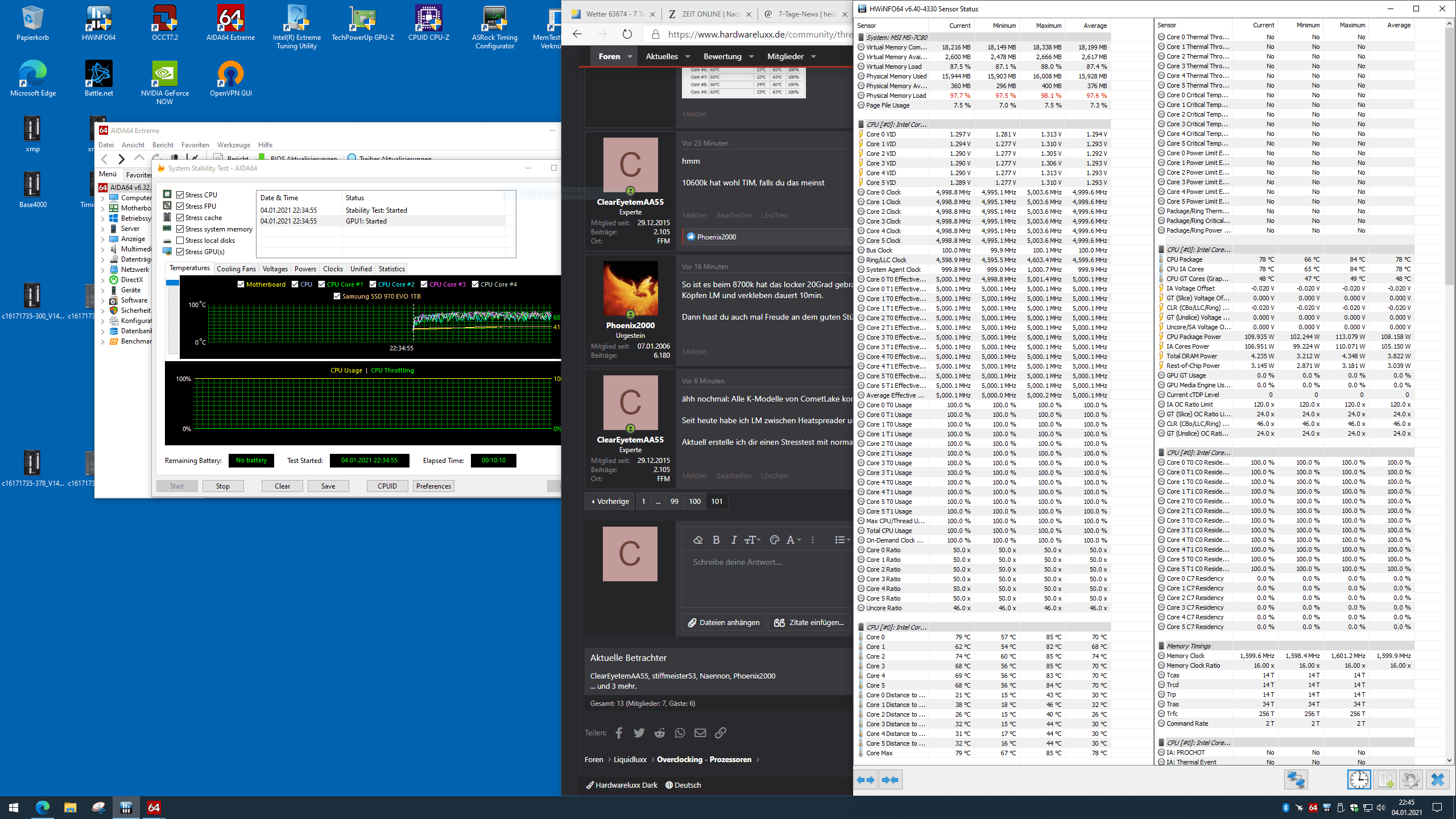Image resolution: width=1456 pixels, height=819 pixels.
Task: Toggle the Stress local disks checkbox
Action: 180,241
